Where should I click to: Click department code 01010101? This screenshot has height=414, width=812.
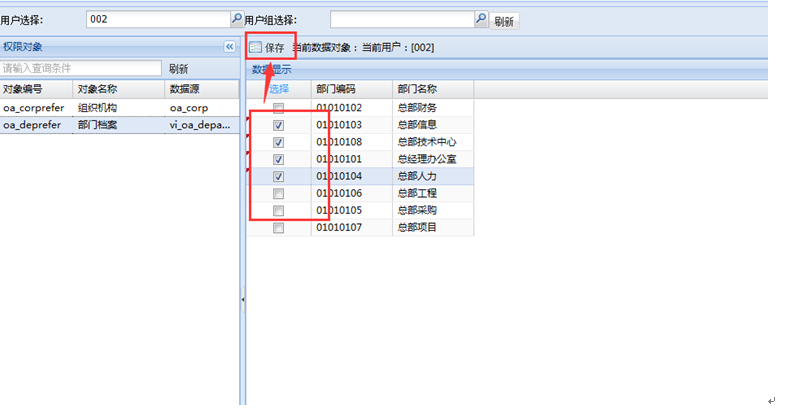339,159
